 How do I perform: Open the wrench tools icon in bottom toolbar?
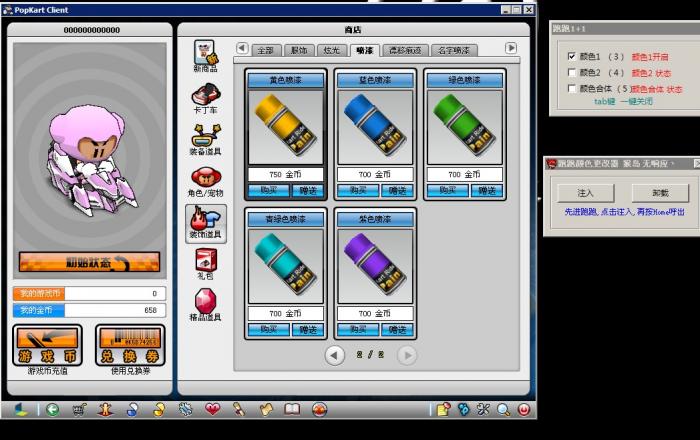(x=483, y=409)
